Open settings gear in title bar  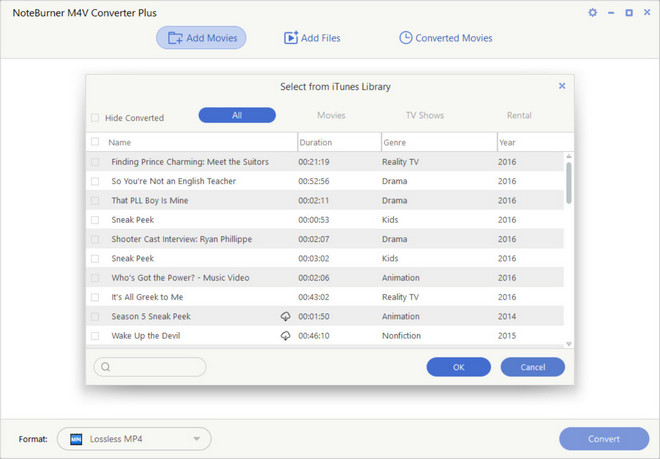tap(592, 13)
